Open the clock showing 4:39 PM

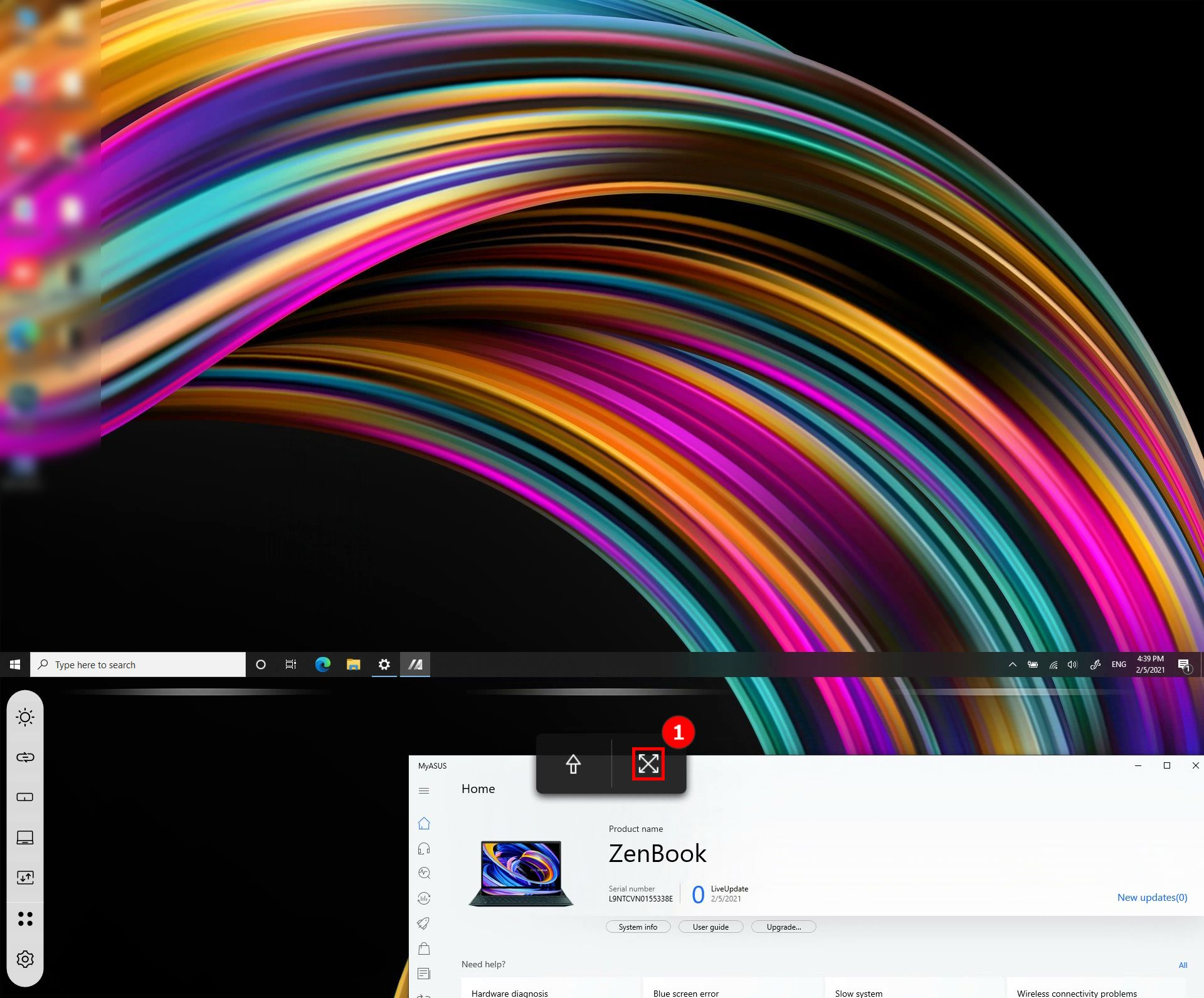click(1150, 664)
